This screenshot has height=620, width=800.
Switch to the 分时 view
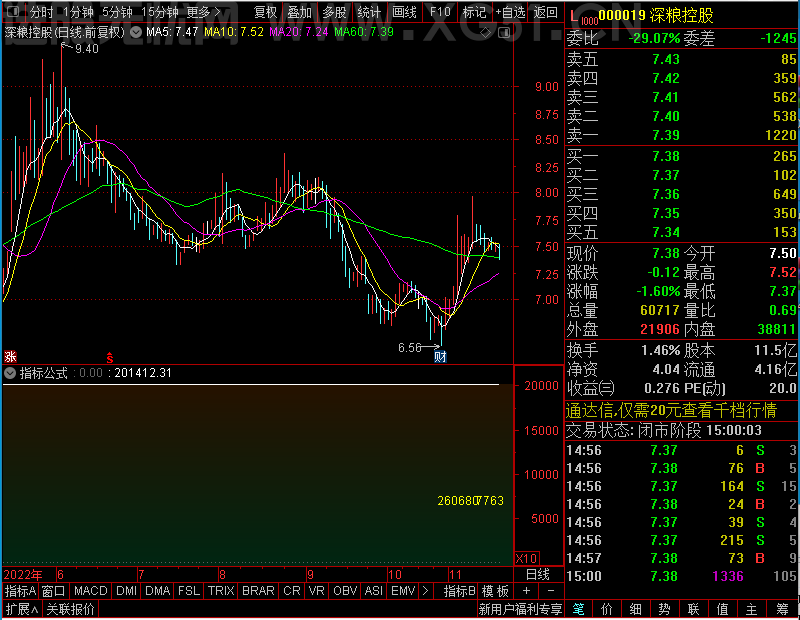point(41,12)
